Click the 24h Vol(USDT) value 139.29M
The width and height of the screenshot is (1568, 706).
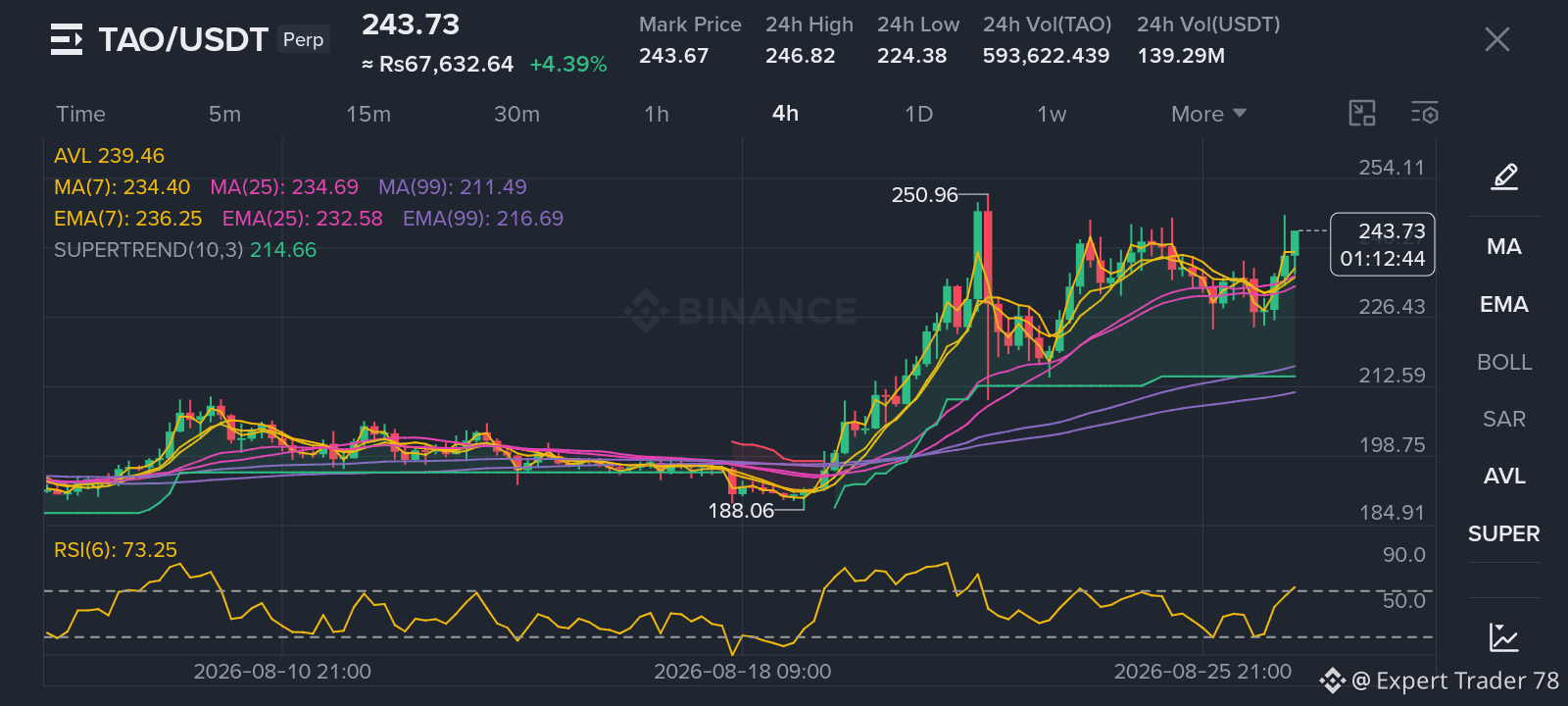pos(1181,56)
